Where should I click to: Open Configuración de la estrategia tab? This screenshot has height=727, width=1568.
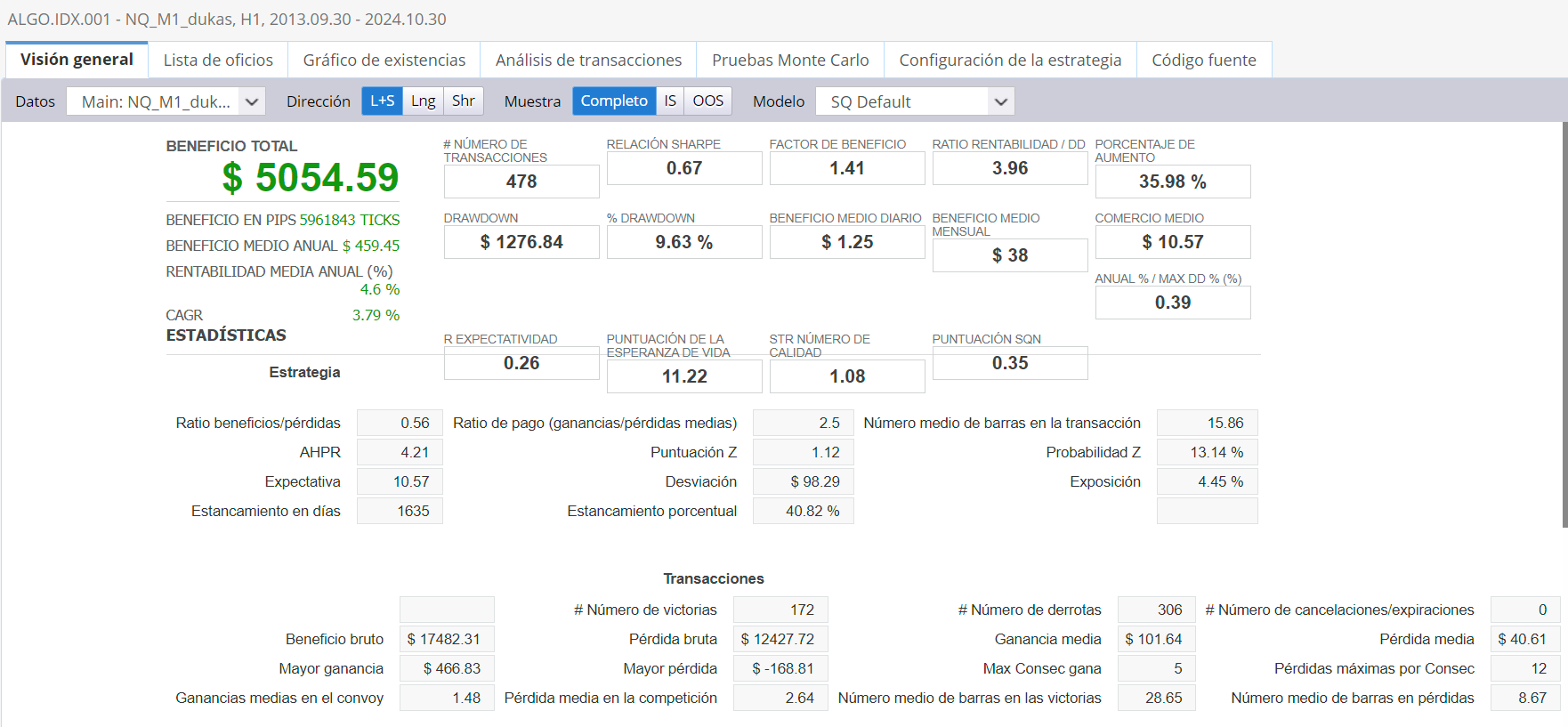click(1010, 60)
